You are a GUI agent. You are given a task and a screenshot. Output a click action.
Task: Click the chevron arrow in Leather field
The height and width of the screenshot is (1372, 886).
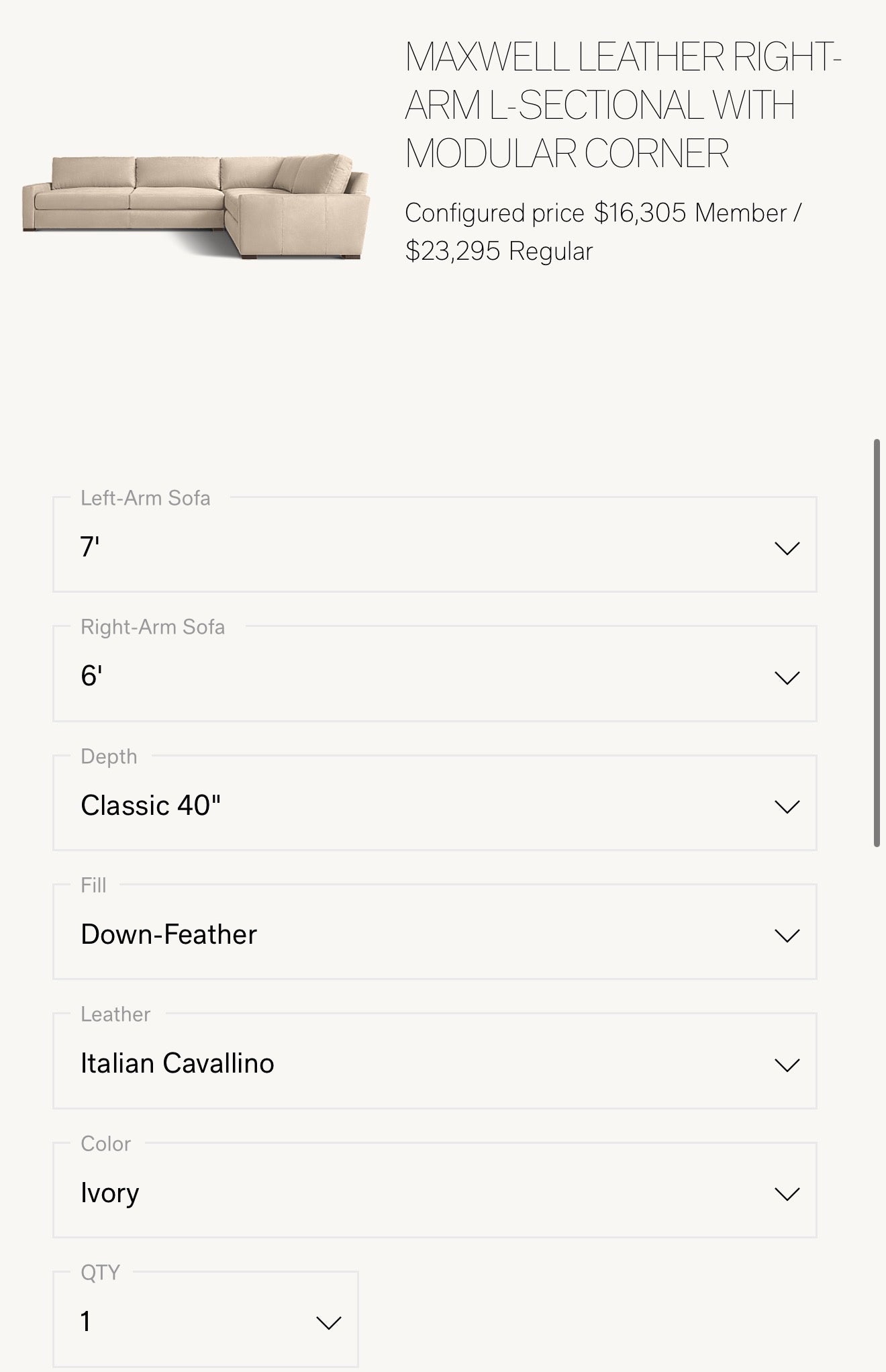[x=787, y=1065]
